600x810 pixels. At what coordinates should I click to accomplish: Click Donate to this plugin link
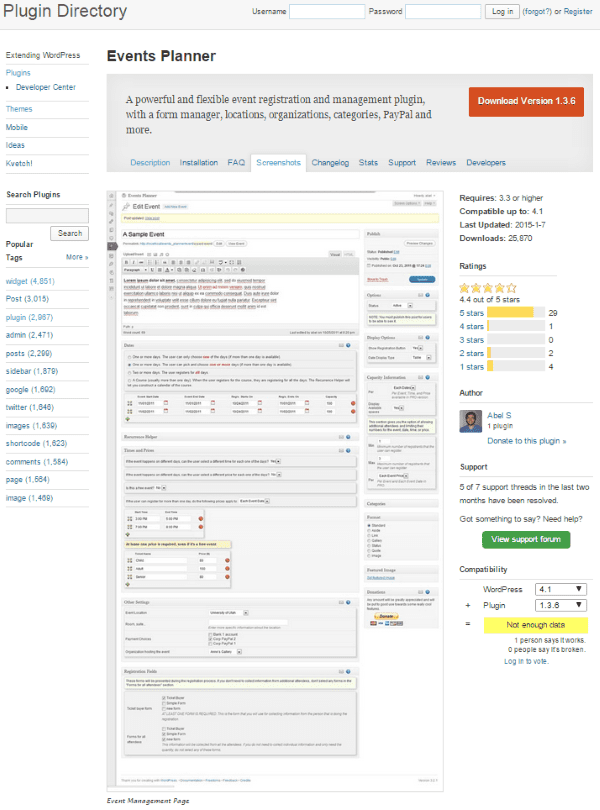(527, 441)
